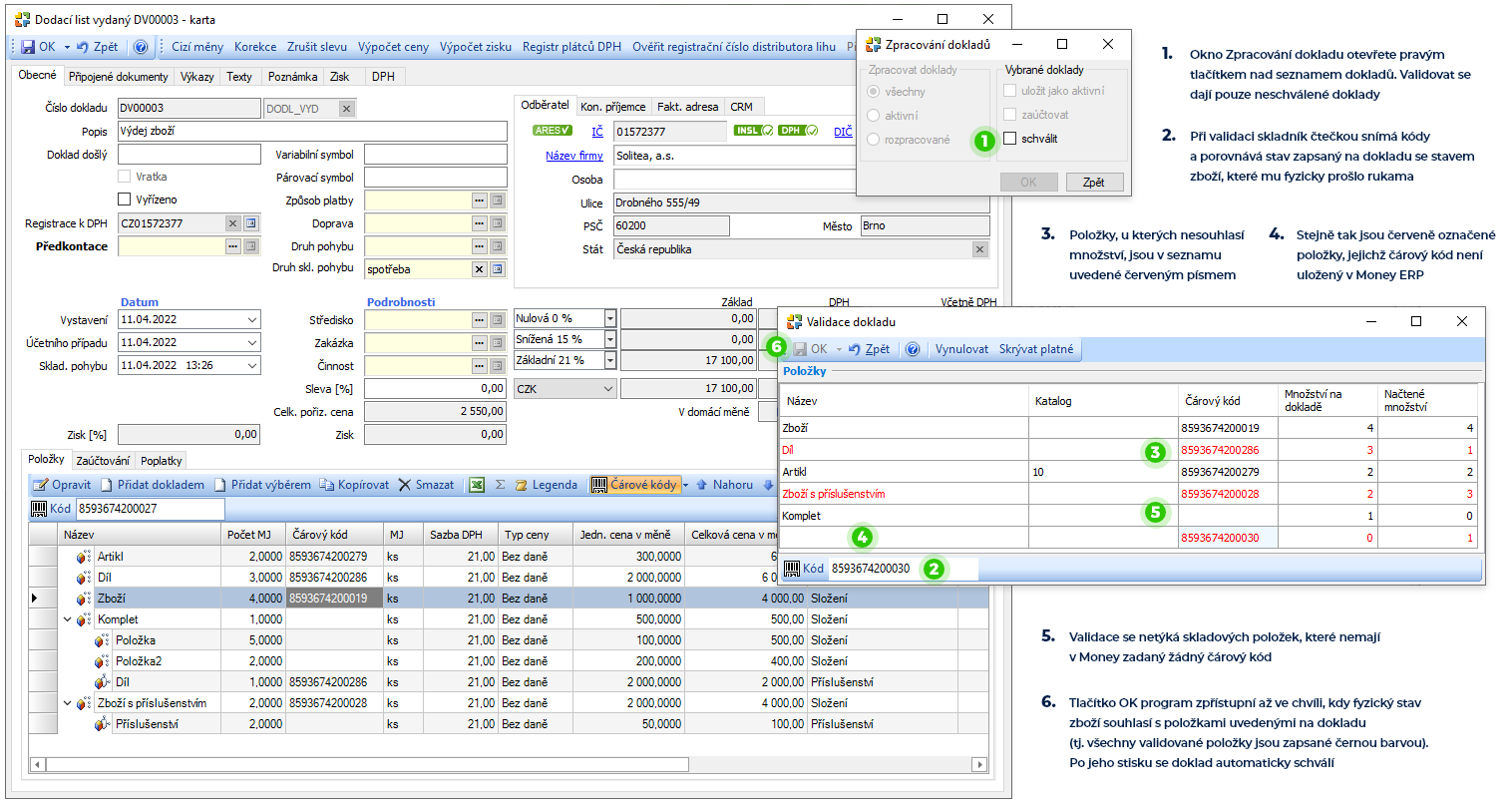The image size is (1512, 808).
Task: Toggle uložit jako aktivní checkbox
Action: coord(1010,91)
